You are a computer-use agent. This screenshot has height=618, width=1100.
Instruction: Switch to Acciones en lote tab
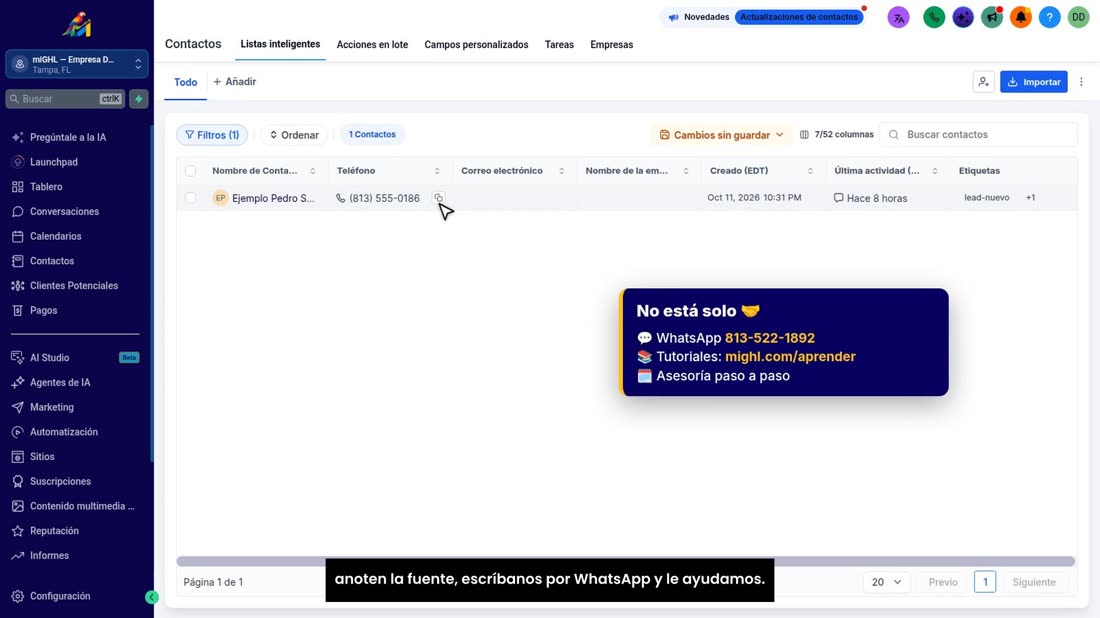click(372, 45)
